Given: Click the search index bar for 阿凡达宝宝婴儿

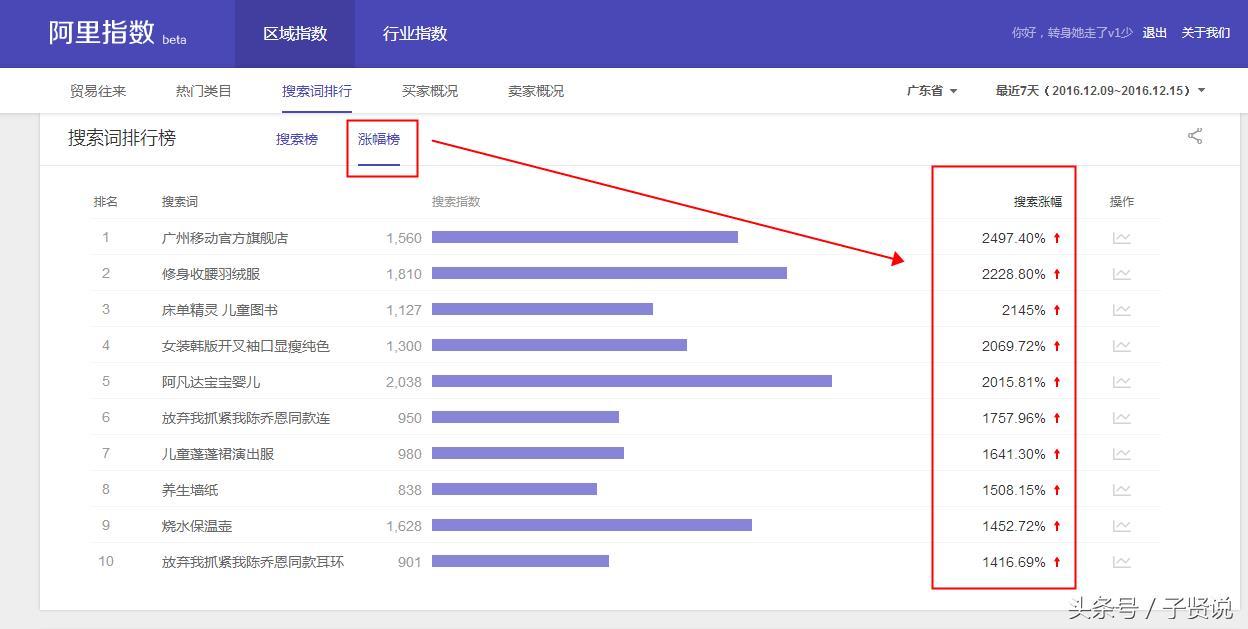Looking at the screenshot, I should coord(632,381).
